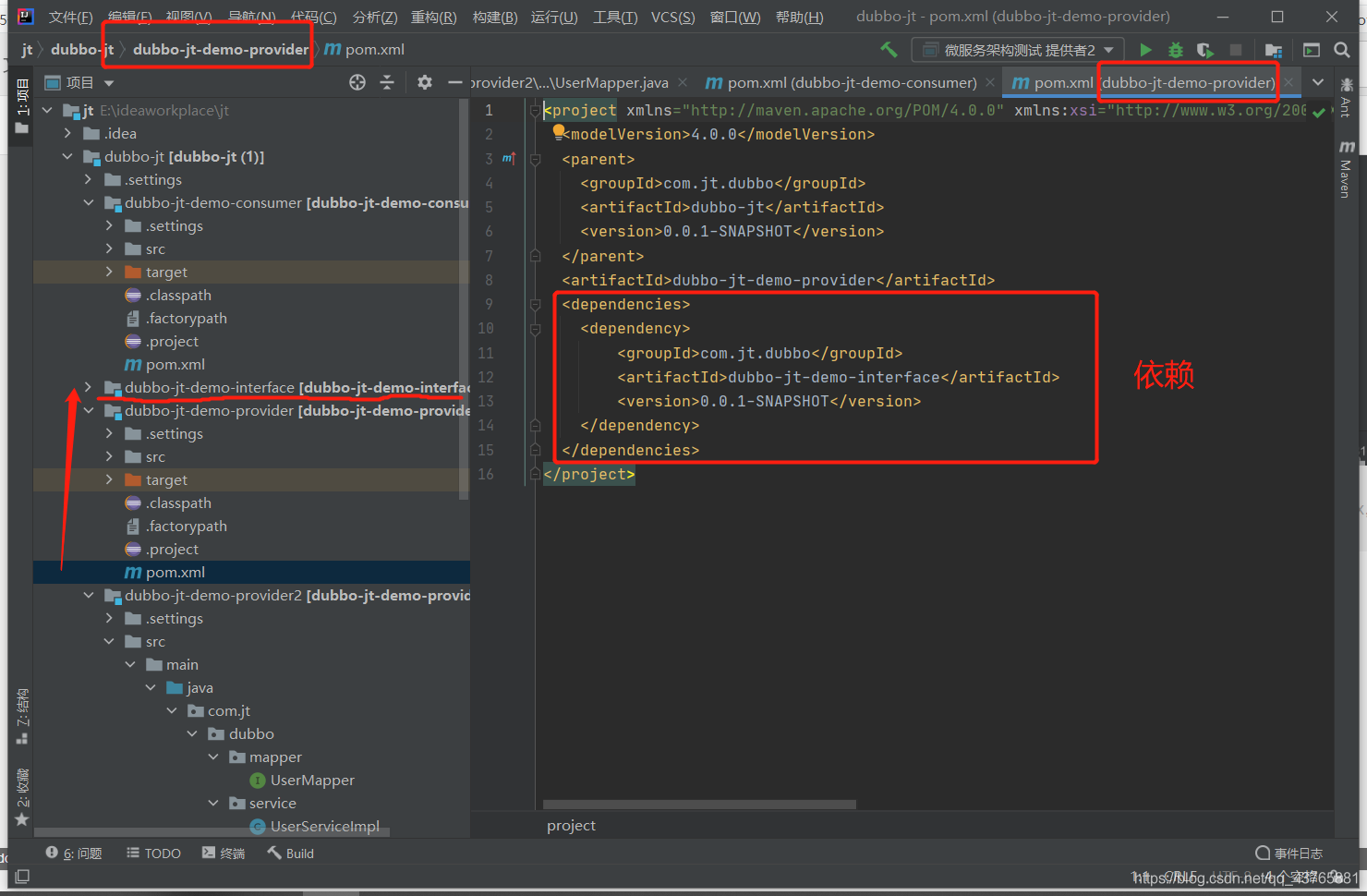Open the 运行(U) menu
The width and height of the screenshot is (1367, 896).
click(554, 18)
